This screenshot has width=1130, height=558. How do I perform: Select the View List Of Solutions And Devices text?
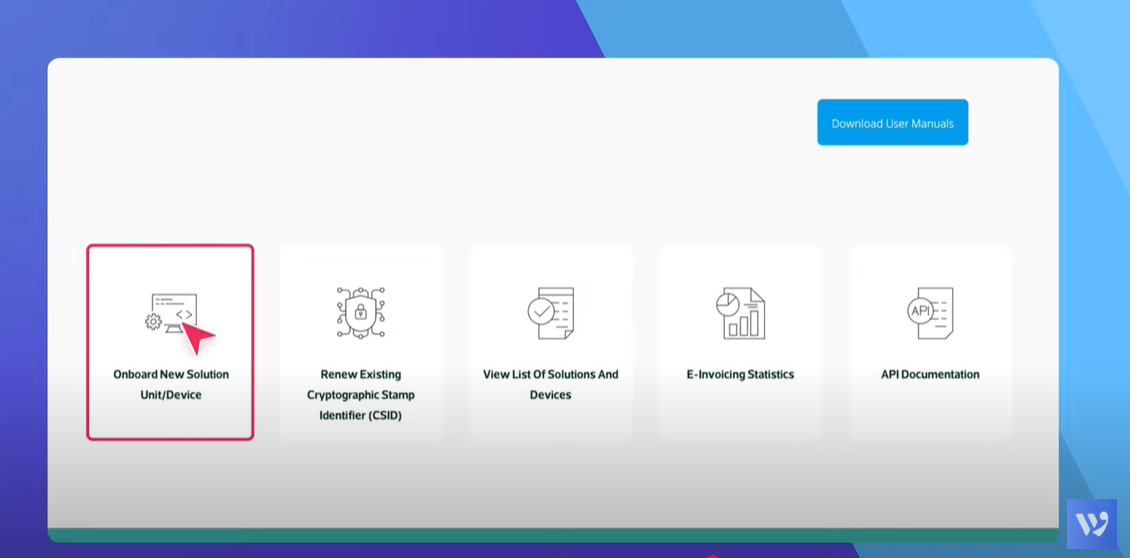point(551,384)
